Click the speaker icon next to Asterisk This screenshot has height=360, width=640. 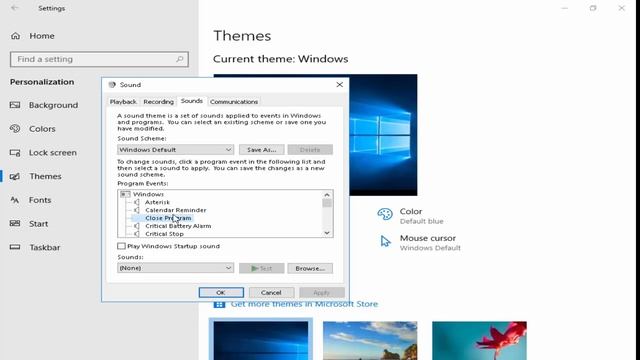tap(137, 202)
